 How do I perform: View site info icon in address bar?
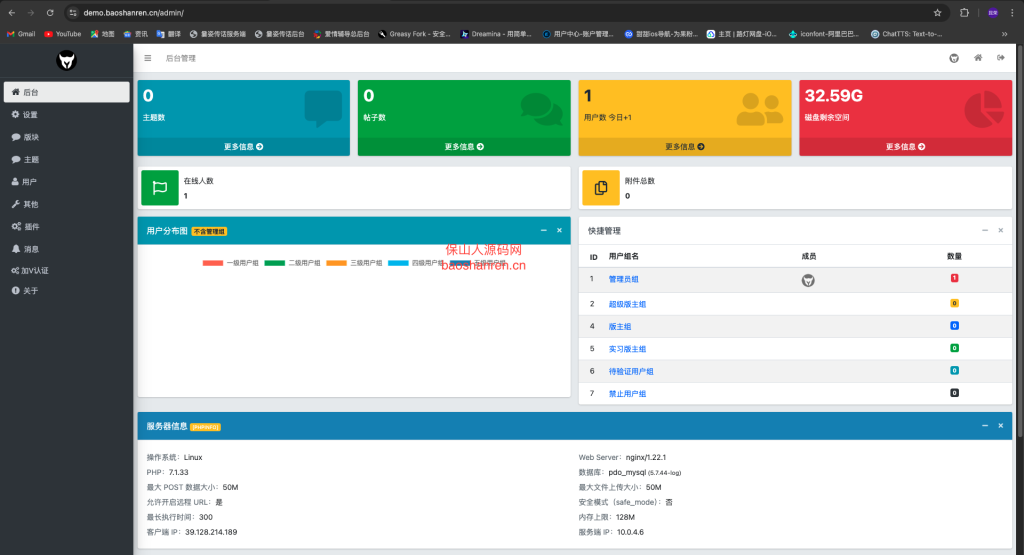pyautogui.click(x=73, y=12)
